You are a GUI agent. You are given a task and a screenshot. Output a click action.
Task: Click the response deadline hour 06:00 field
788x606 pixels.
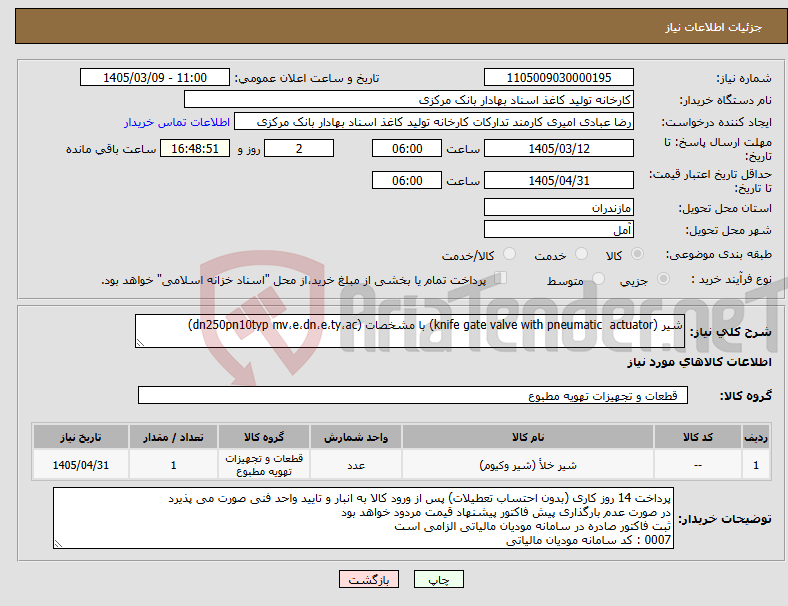407,148
